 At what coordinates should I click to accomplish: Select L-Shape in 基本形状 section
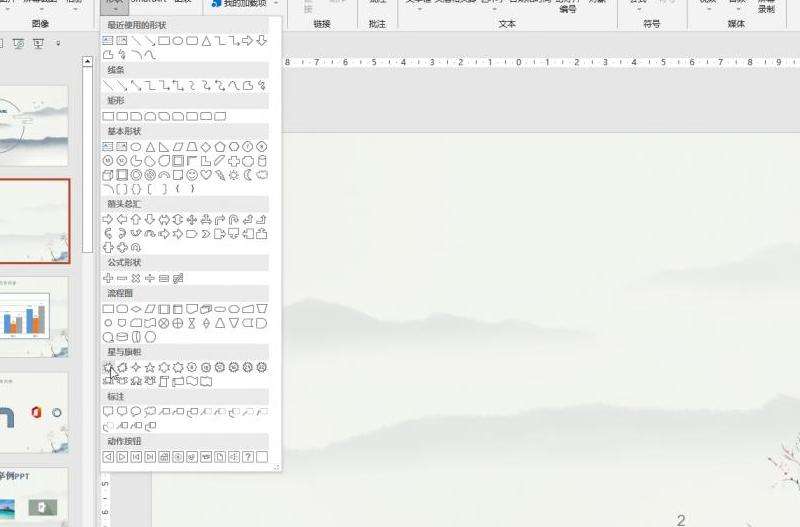tap(206, 161)
